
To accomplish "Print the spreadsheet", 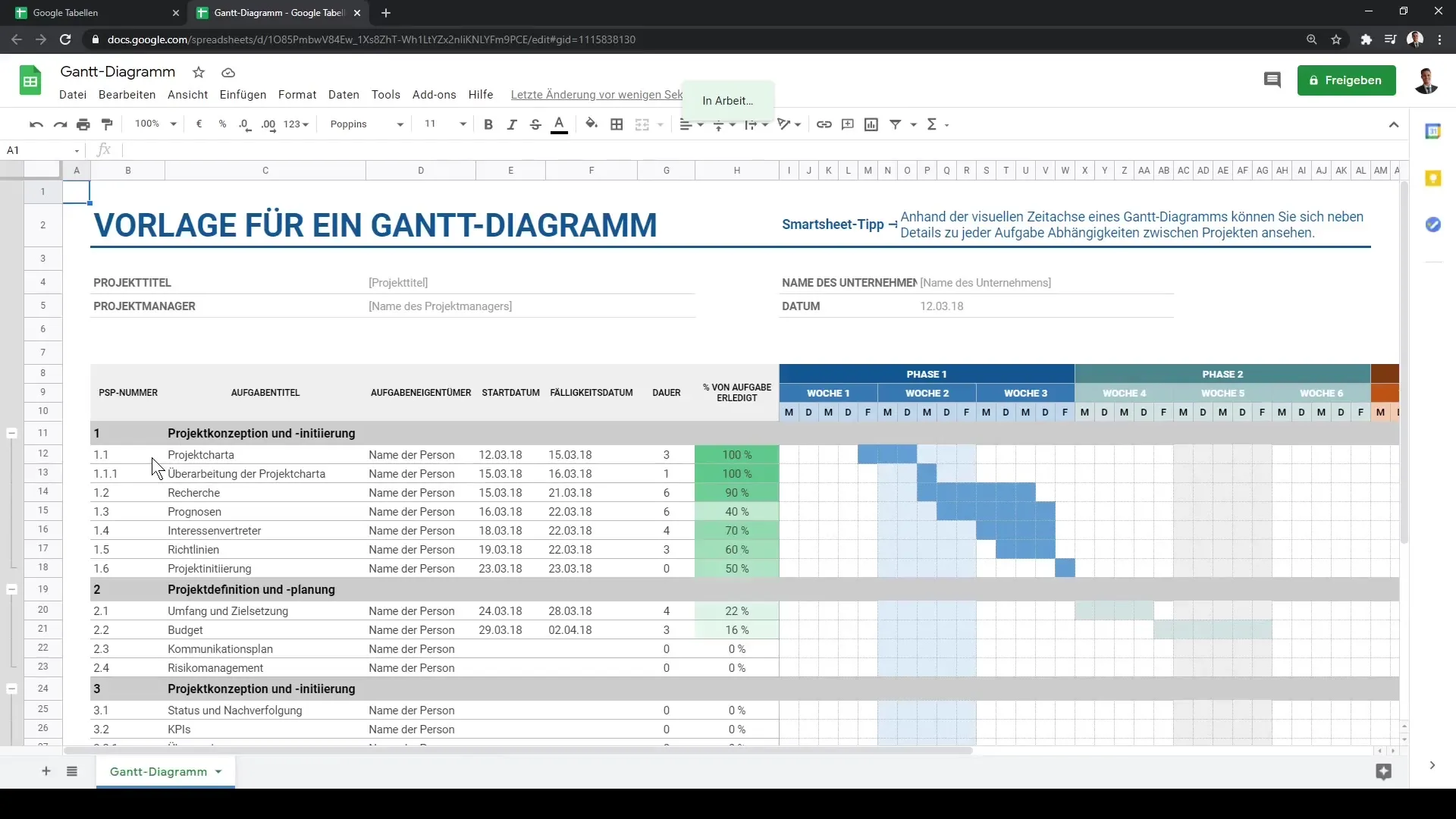I will tap(83, 124).
